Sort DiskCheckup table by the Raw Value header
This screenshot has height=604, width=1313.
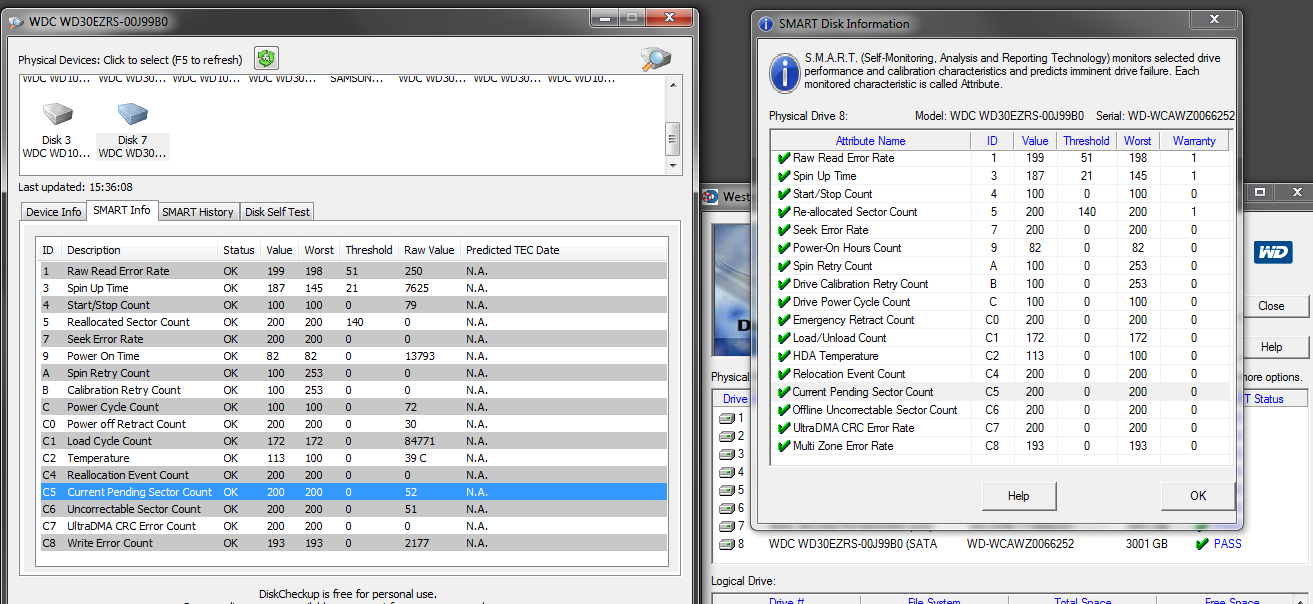(x=429, y=250)
